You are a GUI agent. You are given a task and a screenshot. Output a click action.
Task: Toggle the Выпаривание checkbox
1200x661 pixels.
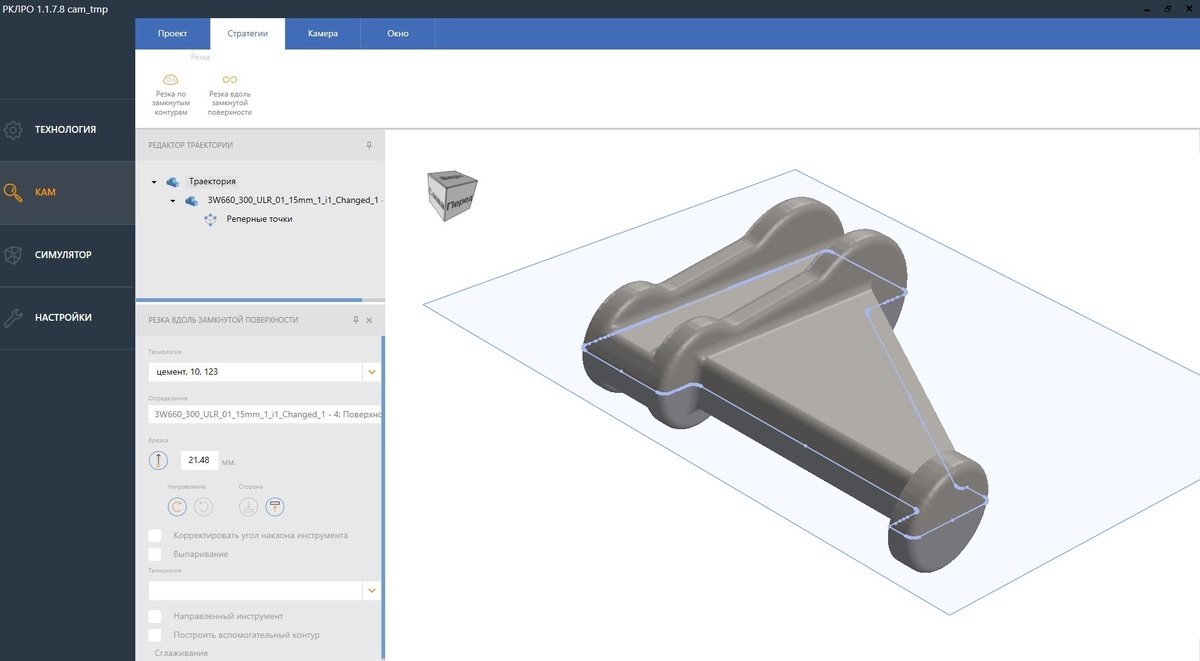click(155, 554)
